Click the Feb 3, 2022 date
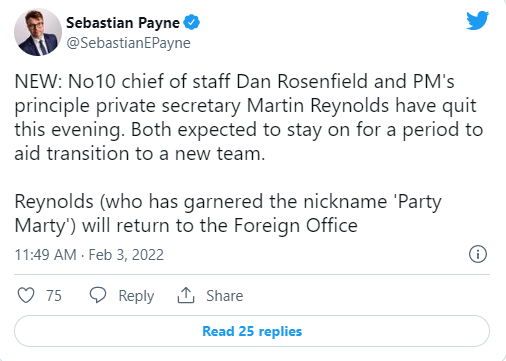506x361 pixels. pyautogui.click(x=126, y=255)
